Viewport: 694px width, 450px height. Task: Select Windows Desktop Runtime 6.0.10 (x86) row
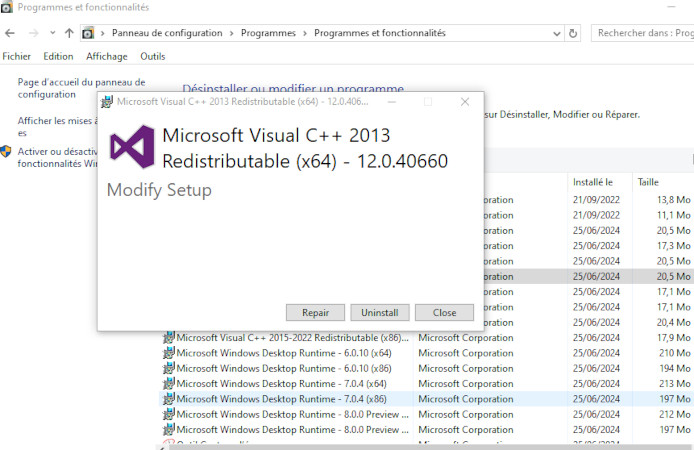coord(426,369)
